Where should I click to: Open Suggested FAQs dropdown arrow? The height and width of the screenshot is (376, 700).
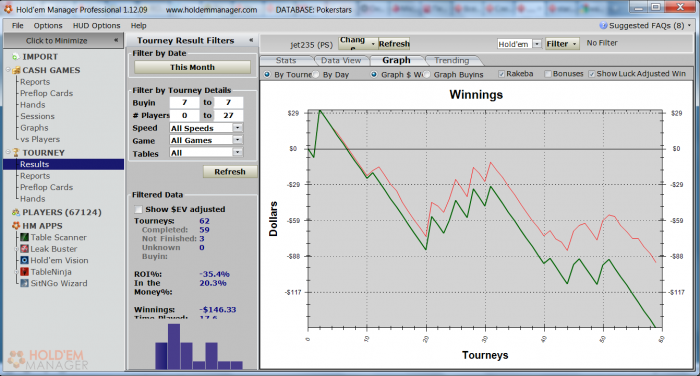tap(689, 25)
